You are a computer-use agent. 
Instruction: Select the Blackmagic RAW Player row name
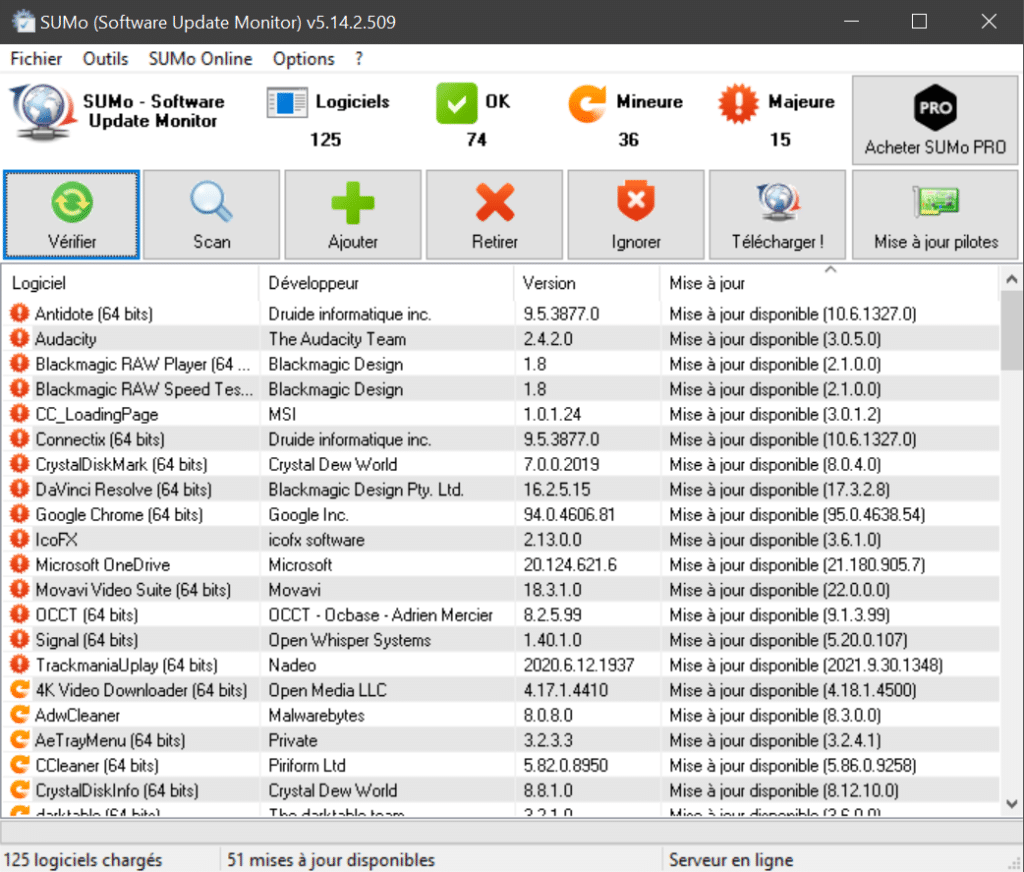pyautogui.click(x=142, y=364)
